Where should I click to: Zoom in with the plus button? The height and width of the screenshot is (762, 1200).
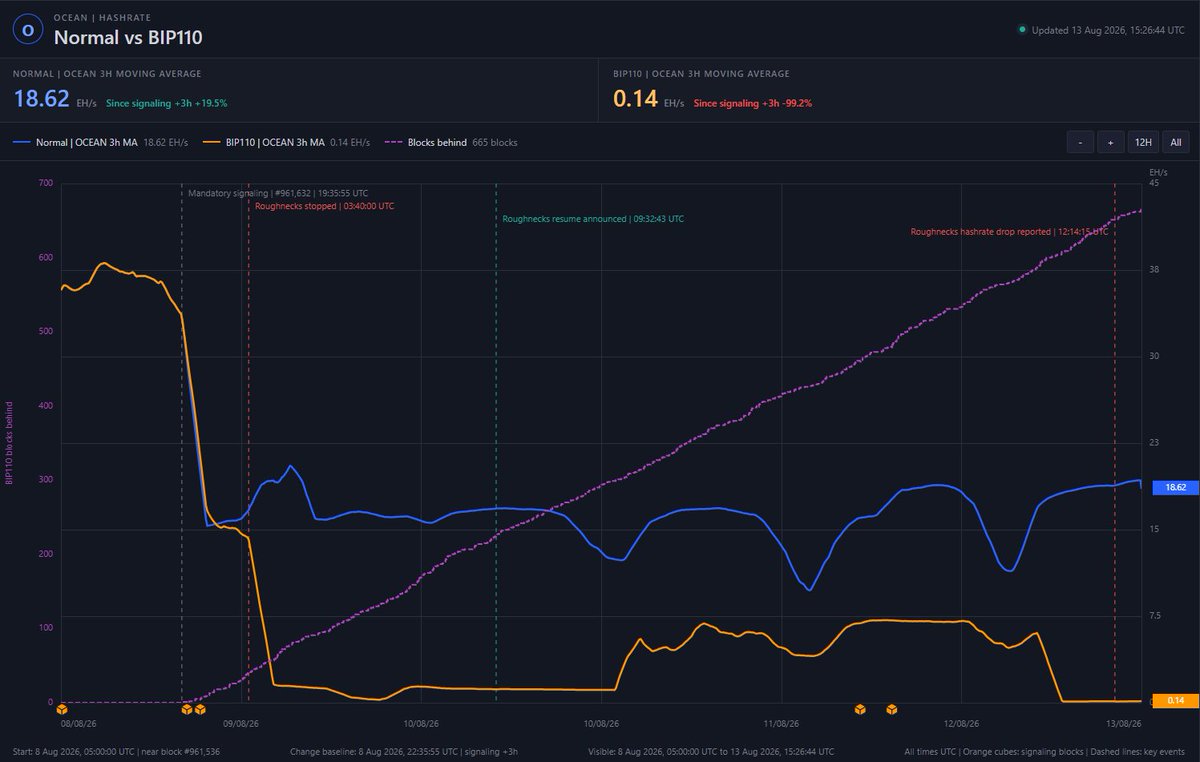[1110, 142]
